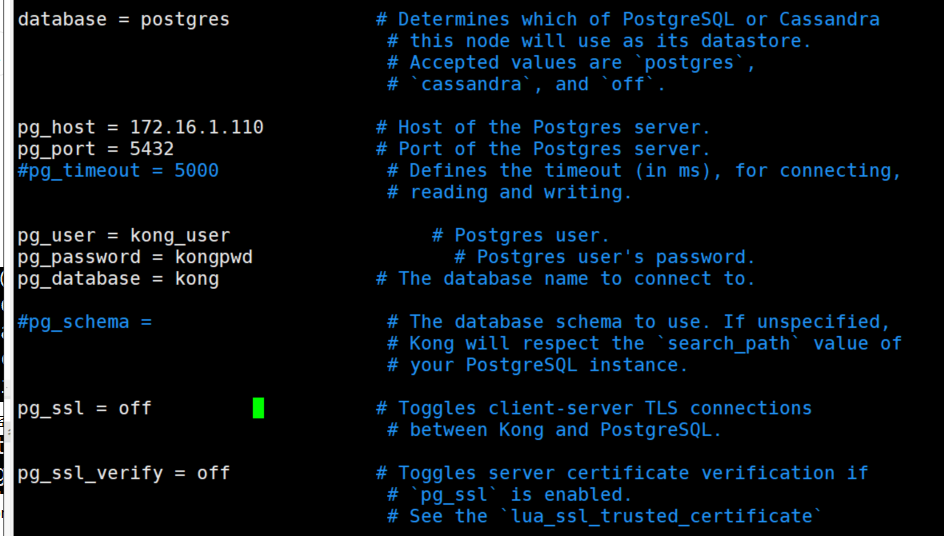
Task: Click the comment 'Host of the Postgres server.'
Action: coord(554,127)
